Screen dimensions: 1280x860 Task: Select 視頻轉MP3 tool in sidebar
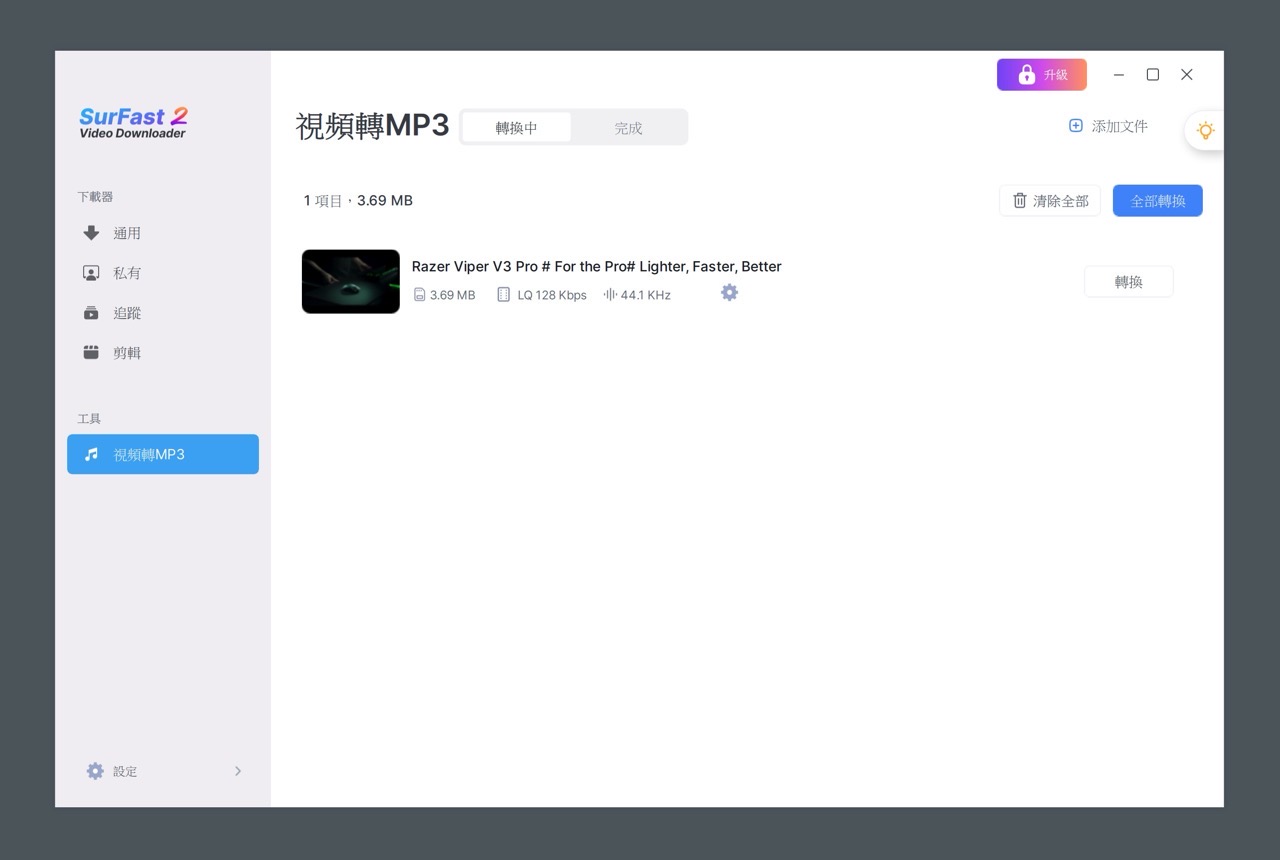[163, 454]
